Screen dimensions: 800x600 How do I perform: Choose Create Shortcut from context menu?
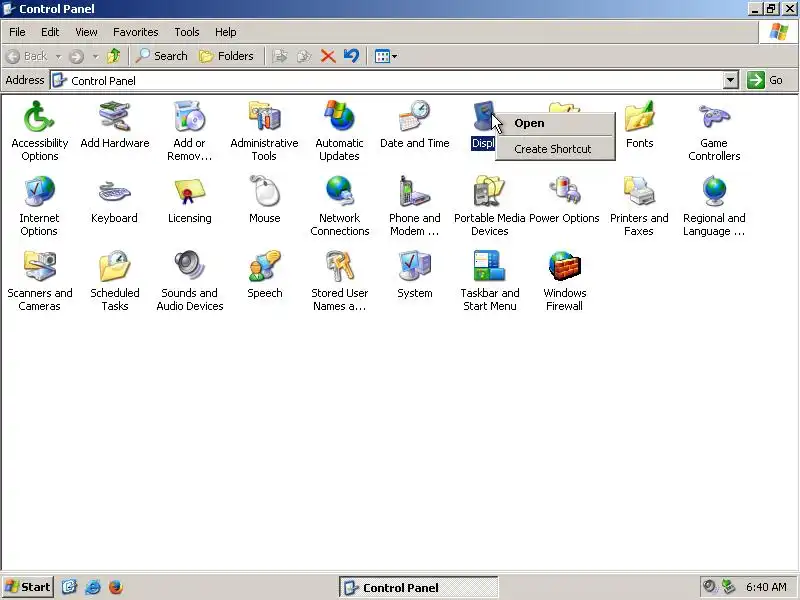click(555, 149)
